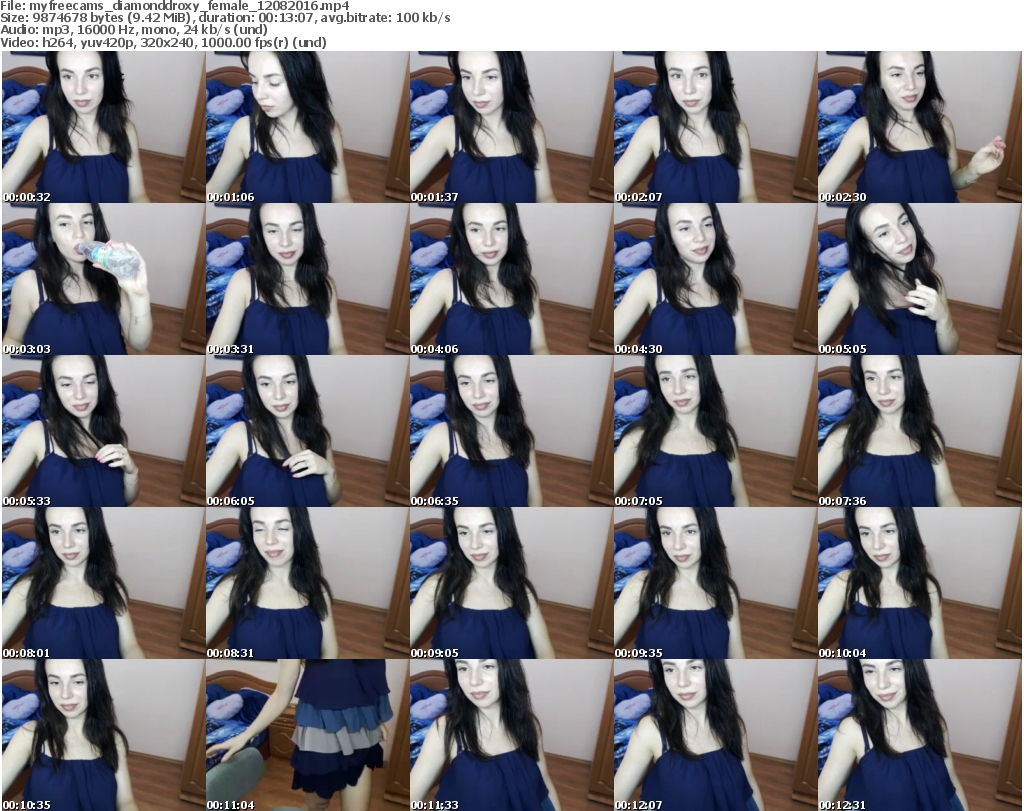This screenshot has height=811, width=1024.
Task: Select the thumbnail timestamped 00:00:32
Action: click(x=103, y=127)
